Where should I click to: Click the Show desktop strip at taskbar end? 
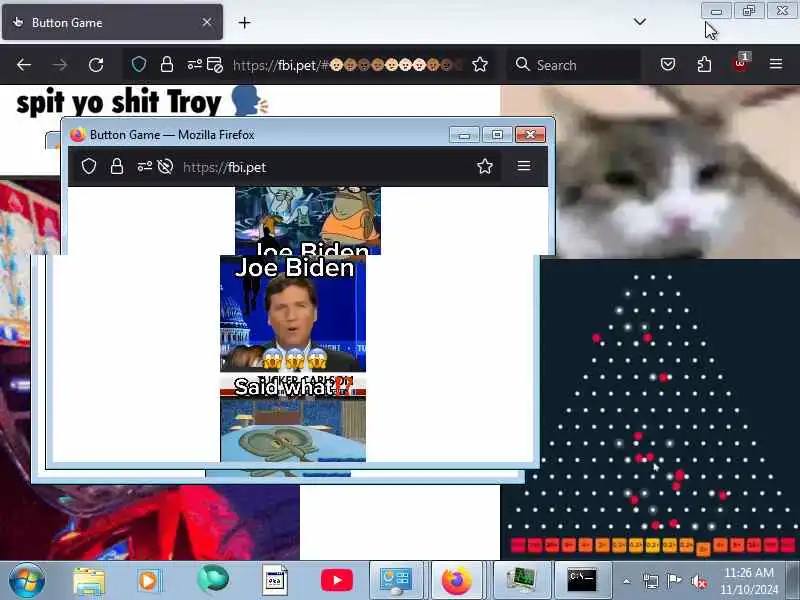pyautogui.click(x=794, y=581)
